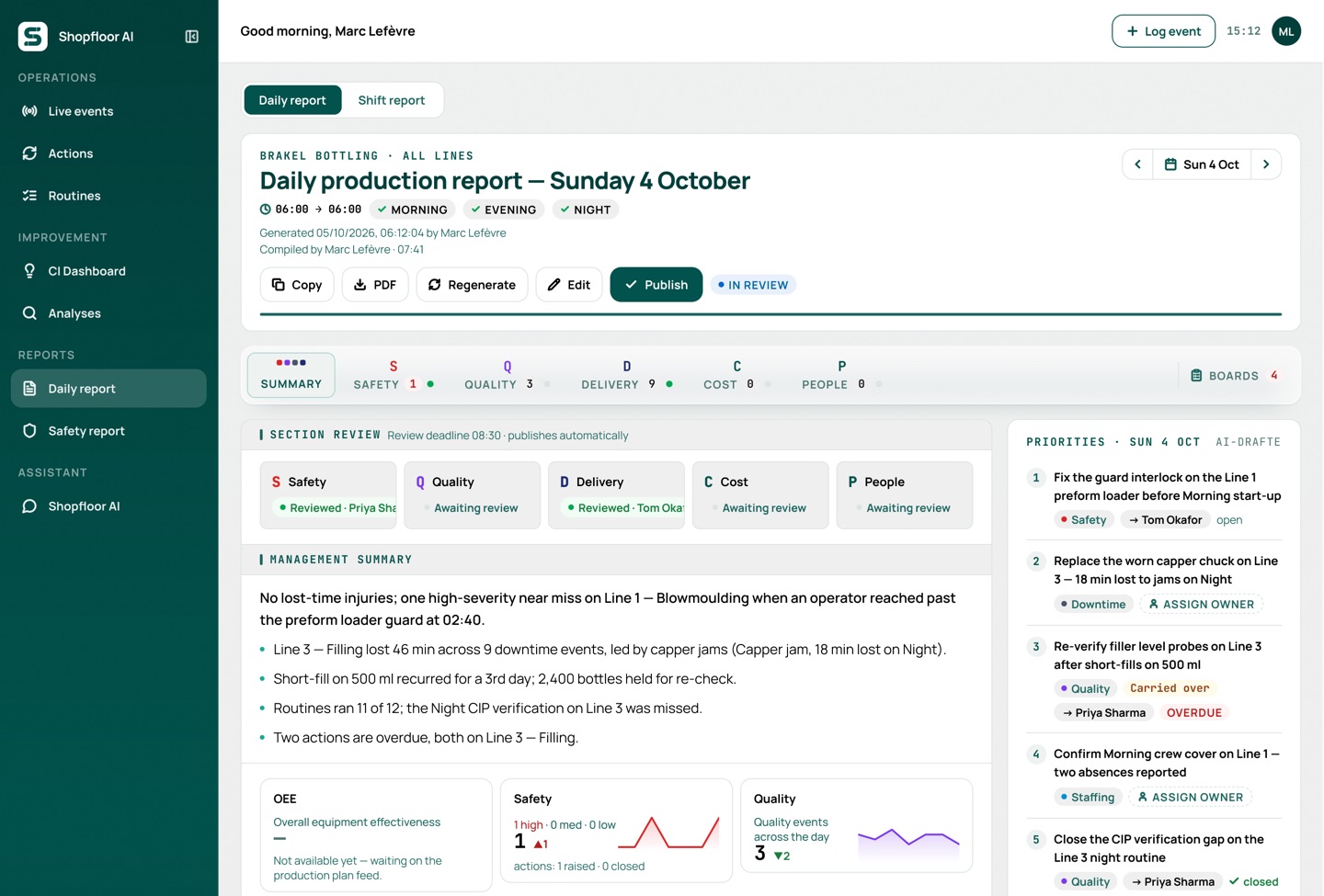Screen dimensions: 1324x896
Task: Open the Safety section review card
Action: pyautogui.click(x=328, y=495)
